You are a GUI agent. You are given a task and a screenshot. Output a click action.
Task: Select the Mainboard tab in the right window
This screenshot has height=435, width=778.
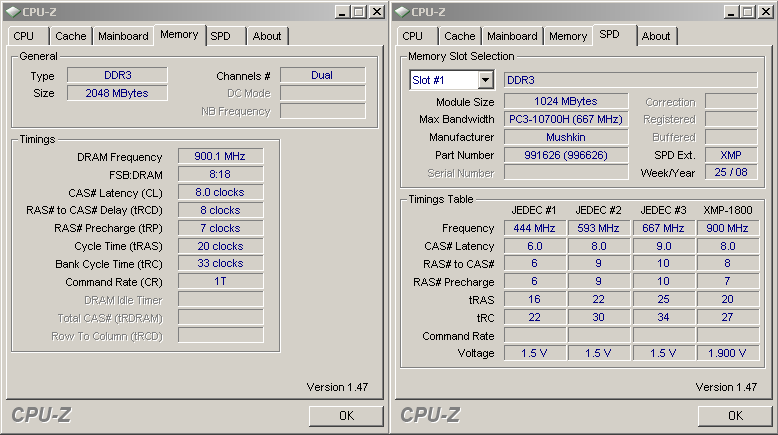(x=512, y=36)
